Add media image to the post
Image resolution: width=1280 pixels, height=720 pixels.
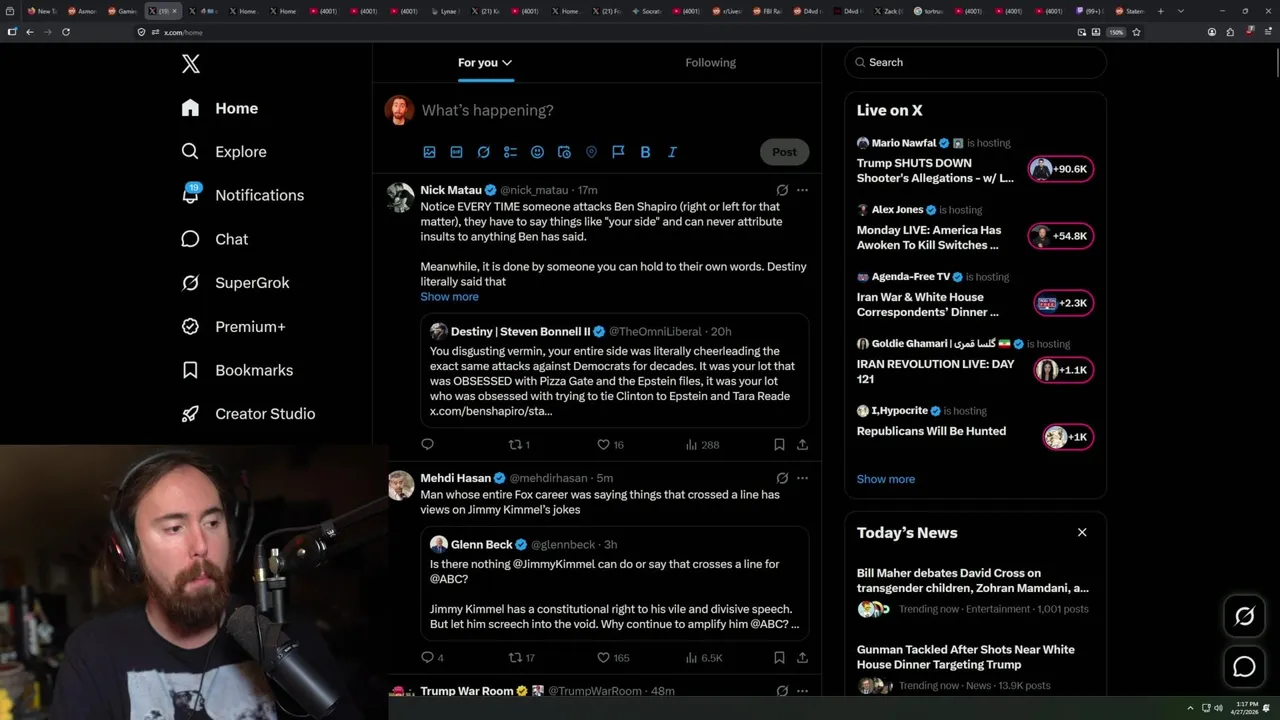pyautogui.click(x=429, y=152)
